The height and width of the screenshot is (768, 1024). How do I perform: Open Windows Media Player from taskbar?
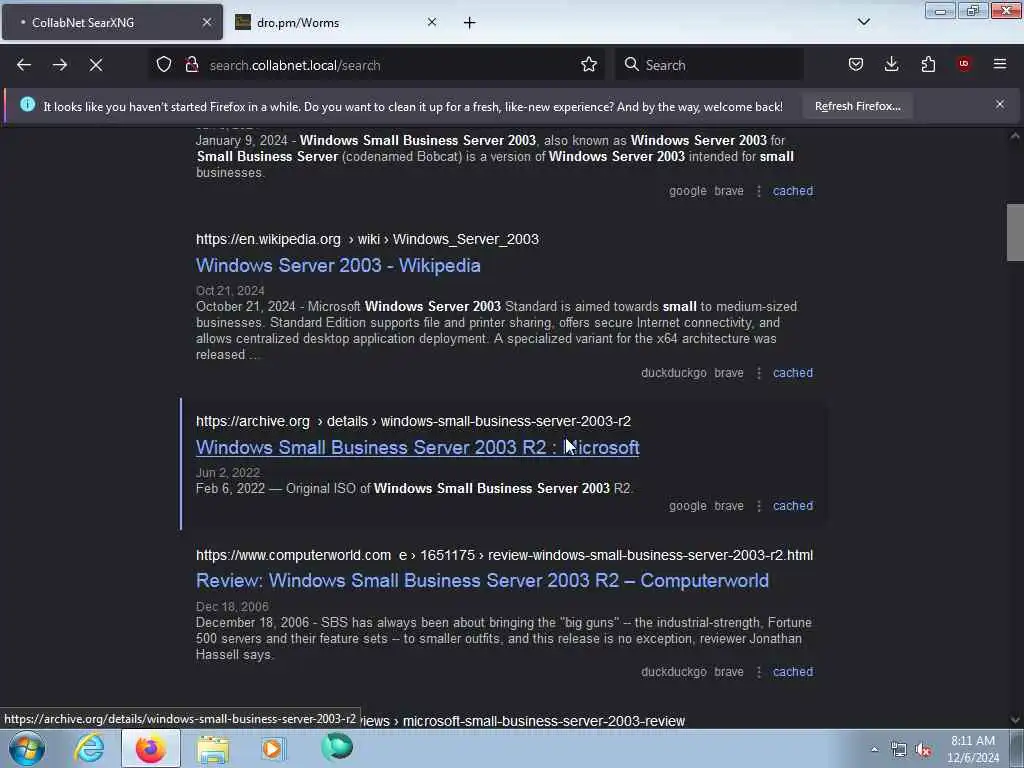click(274, 748)
